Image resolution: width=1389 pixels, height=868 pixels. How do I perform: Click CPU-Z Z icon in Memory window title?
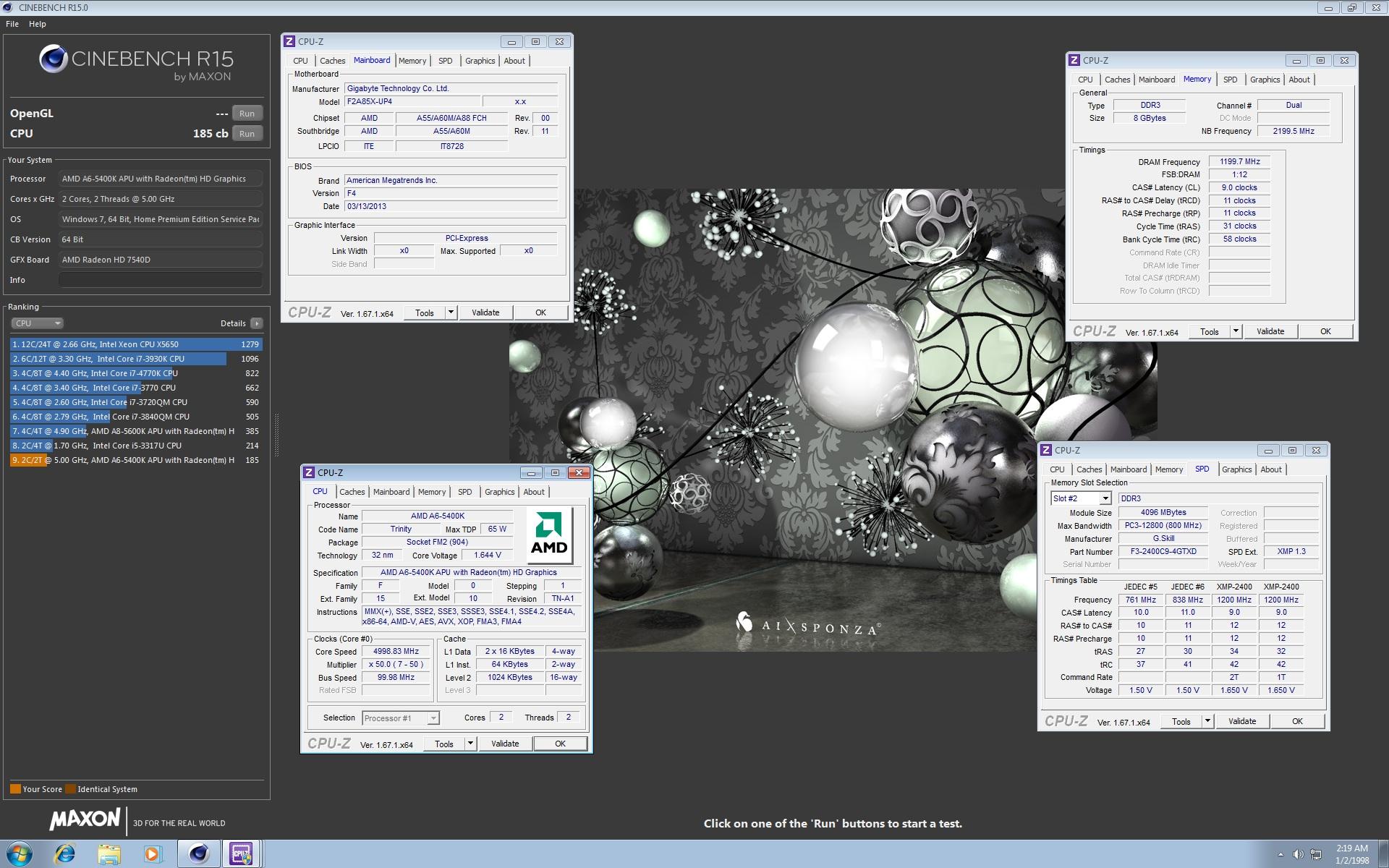(x=1074, y=61)
